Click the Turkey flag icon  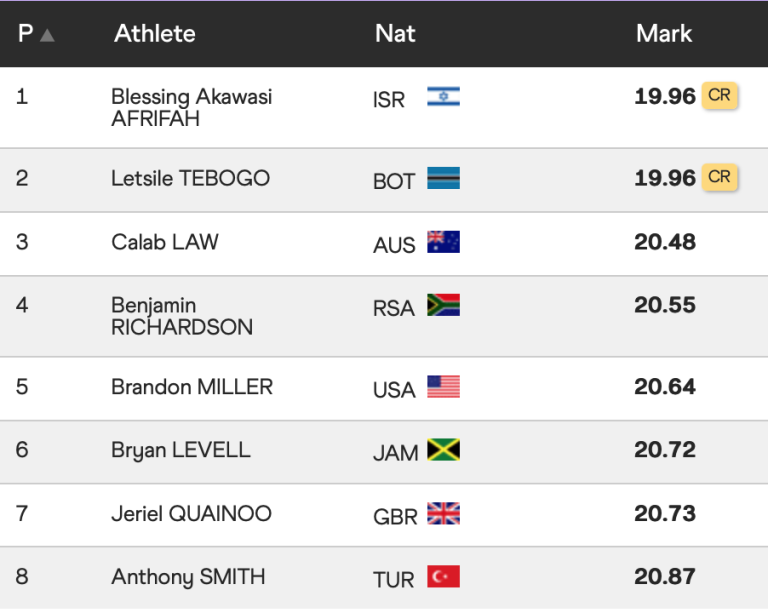pyautogui.click(x=443, y=577)
